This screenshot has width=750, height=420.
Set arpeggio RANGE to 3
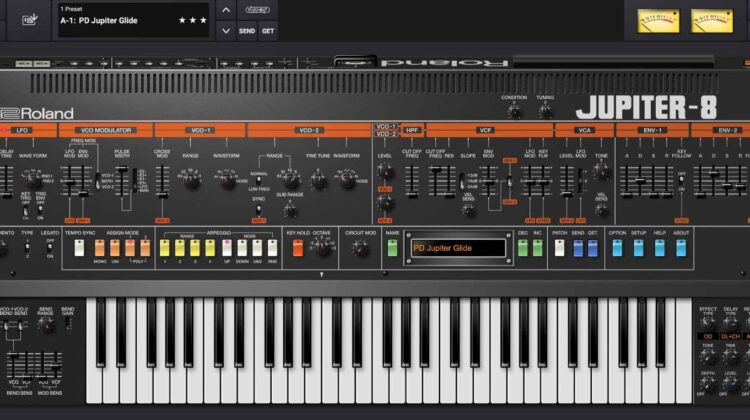(x=195, y=248)
